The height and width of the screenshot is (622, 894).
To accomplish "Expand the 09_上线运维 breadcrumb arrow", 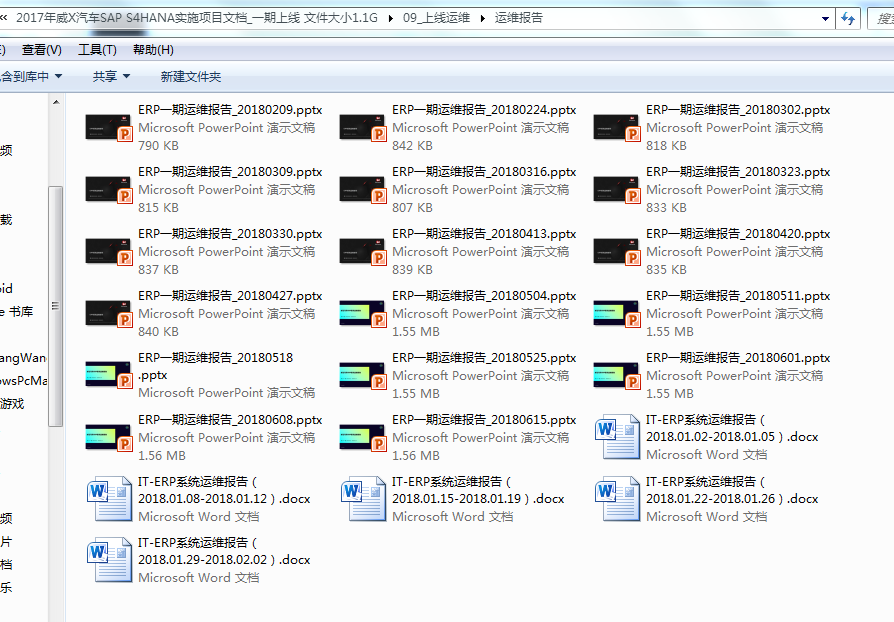I will [x=483, y=18].
